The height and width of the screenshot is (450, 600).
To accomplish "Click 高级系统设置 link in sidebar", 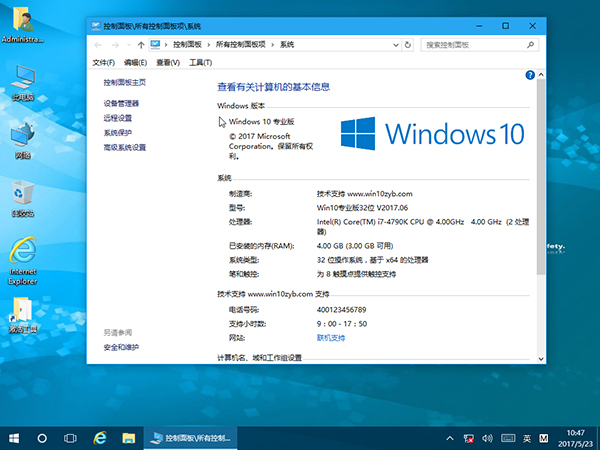I will click(x=125, y=147).
